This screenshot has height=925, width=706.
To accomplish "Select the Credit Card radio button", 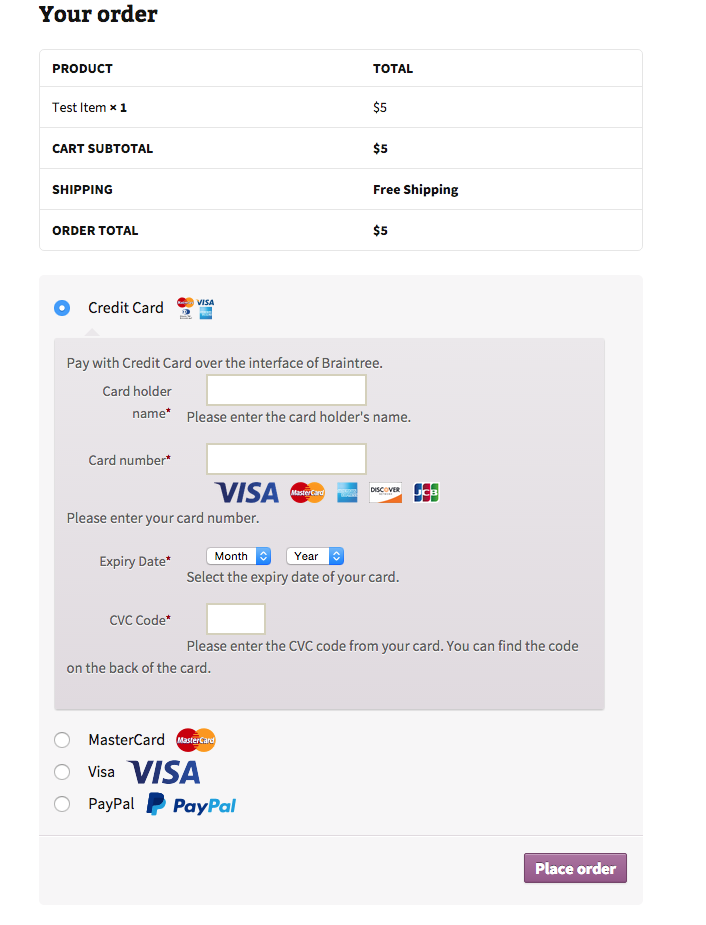I will coord(62,308).
